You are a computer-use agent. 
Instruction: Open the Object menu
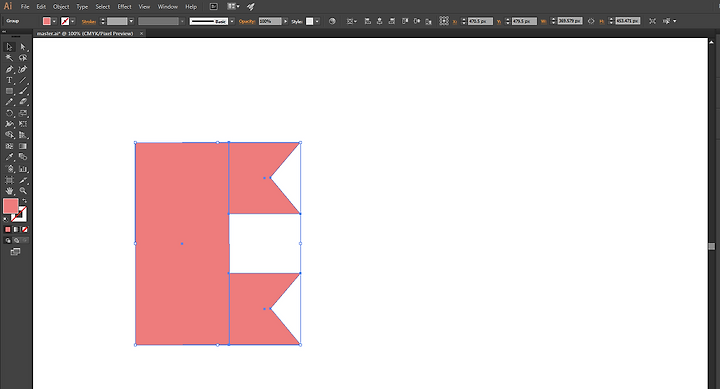[x=61, y=6]
